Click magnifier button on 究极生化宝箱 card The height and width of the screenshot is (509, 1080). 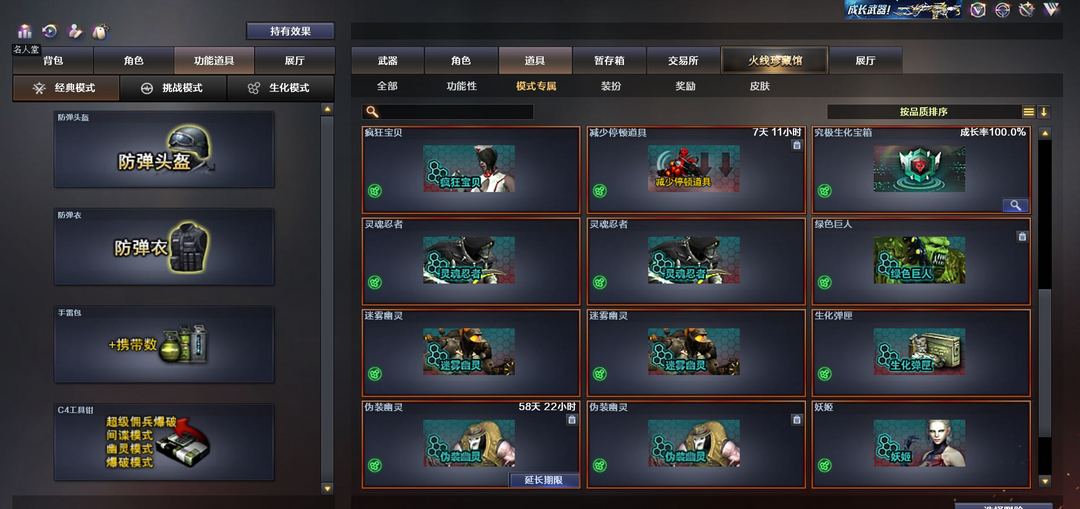click(1015, 205)
